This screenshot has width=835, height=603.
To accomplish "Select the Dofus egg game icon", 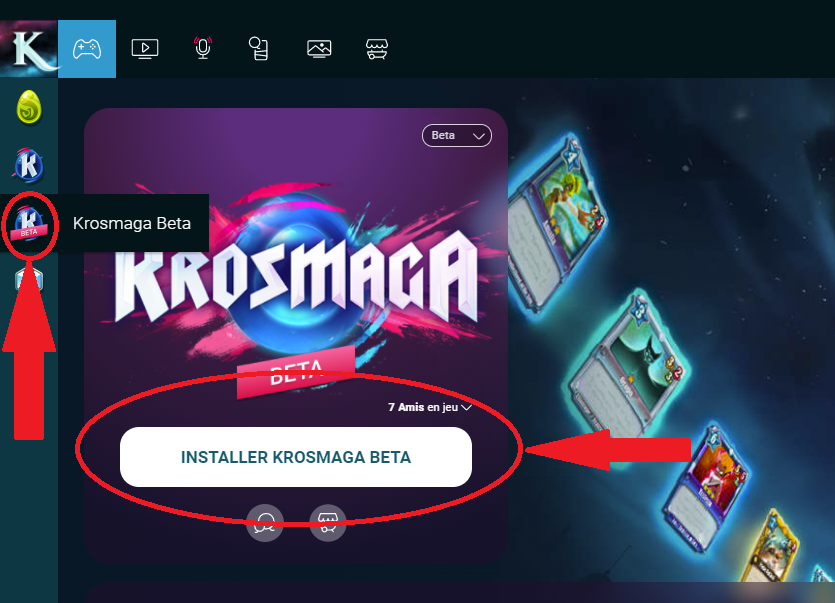I will [29, 107].
